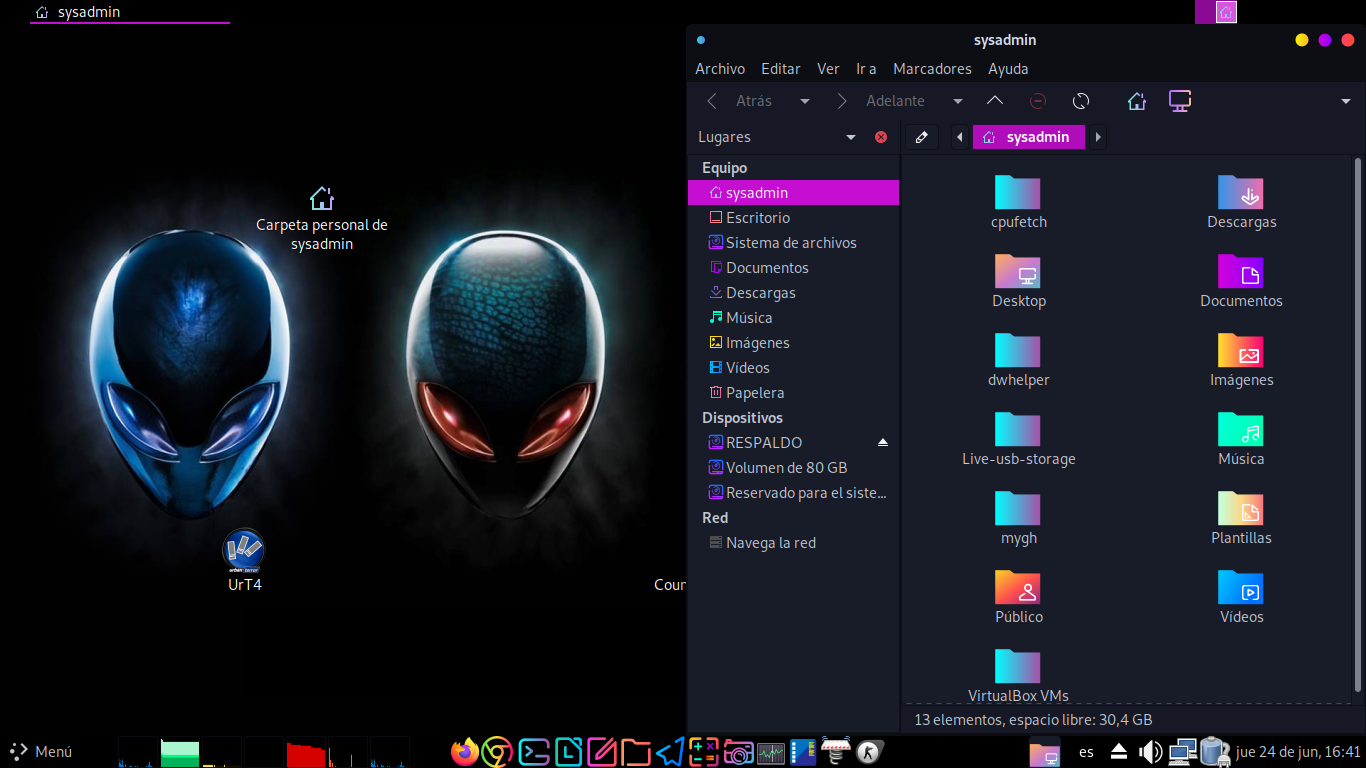Select Sistema de archivos in the sidebar
This screenshot has width=1366, height=768.
tap(790, 242)
